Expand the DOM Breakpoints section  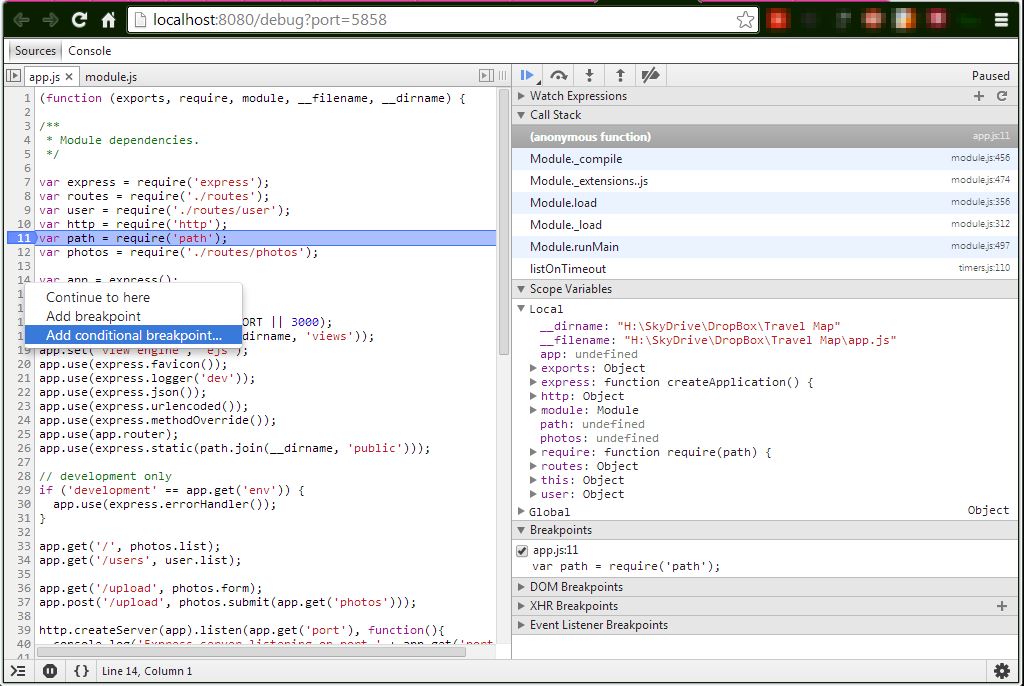coord(575,587)
